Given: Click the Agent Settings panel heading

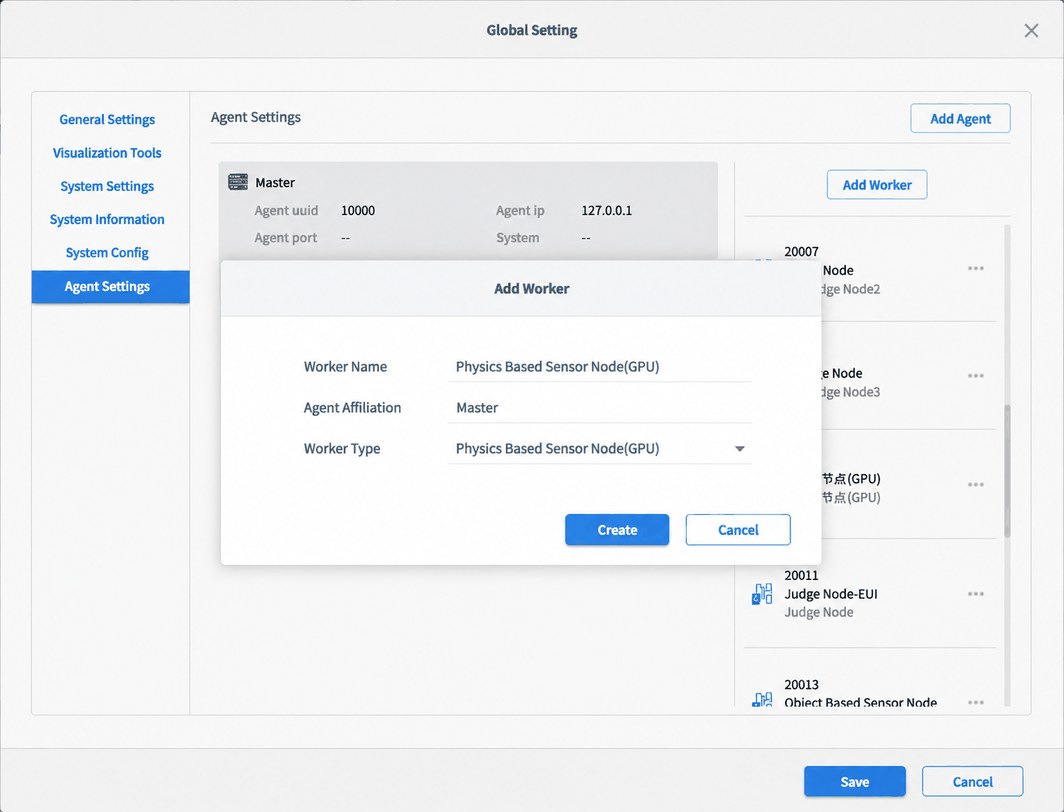Looking at the screenshot, I should pos(256,117).
